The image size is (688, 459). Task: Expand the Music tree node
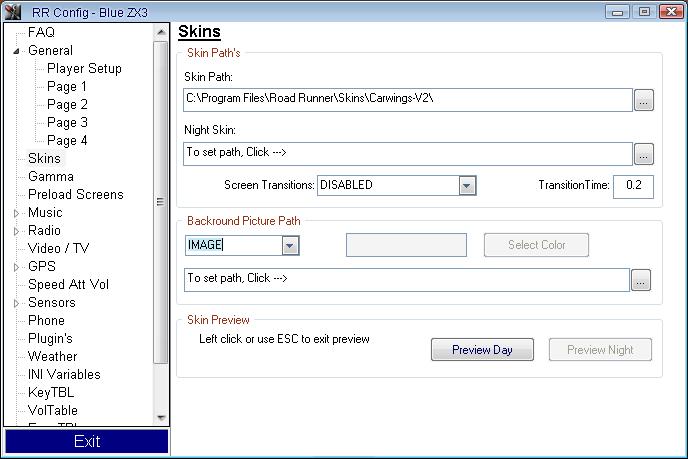pos(16,213)
